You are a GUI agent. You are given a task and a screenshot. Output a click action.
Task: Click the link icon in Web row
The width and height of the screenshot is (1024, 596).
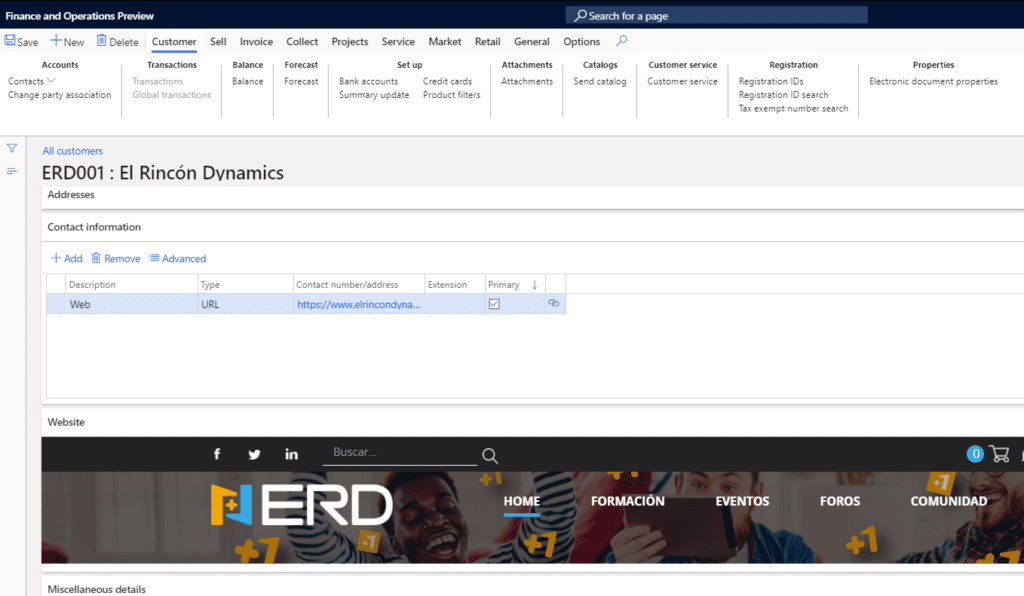pos(554,303)
